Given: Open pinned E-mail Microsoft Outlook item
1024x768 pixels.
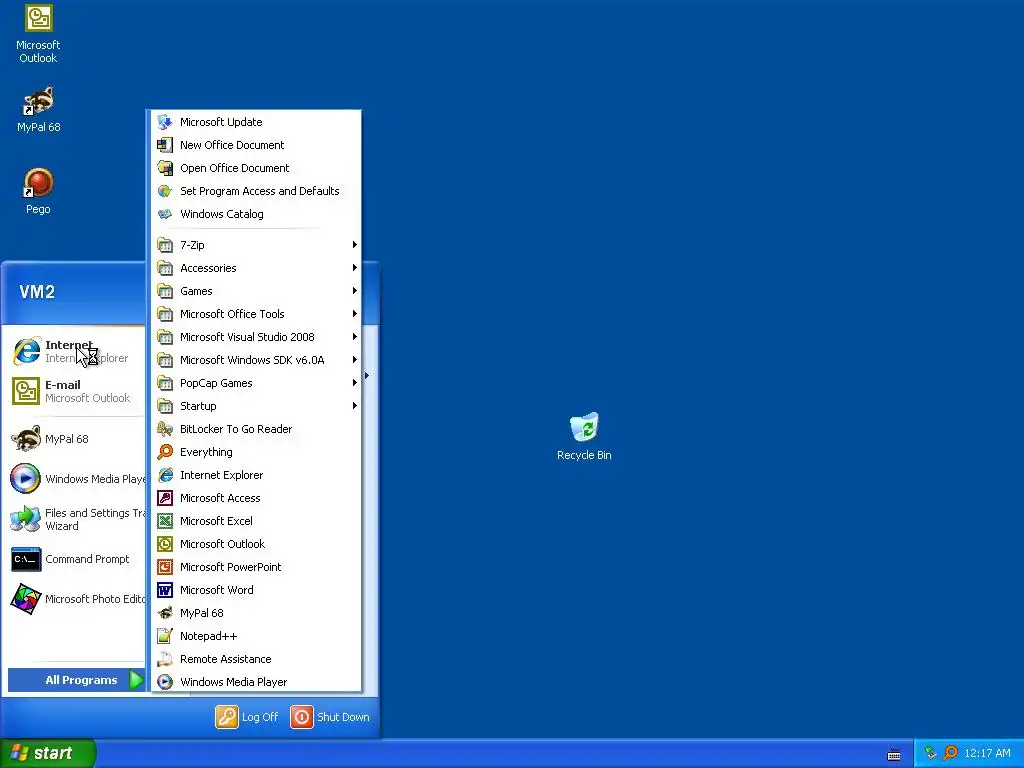Looking at the screenshot, I should (75, 391).
